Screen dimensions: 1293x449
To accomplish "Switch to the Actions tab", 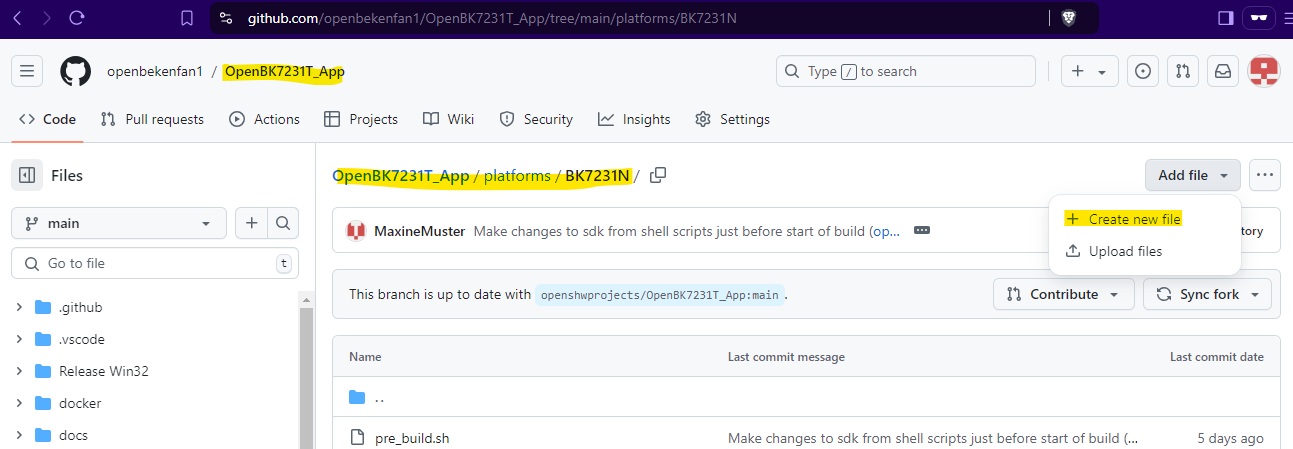I will click(265, 119).
